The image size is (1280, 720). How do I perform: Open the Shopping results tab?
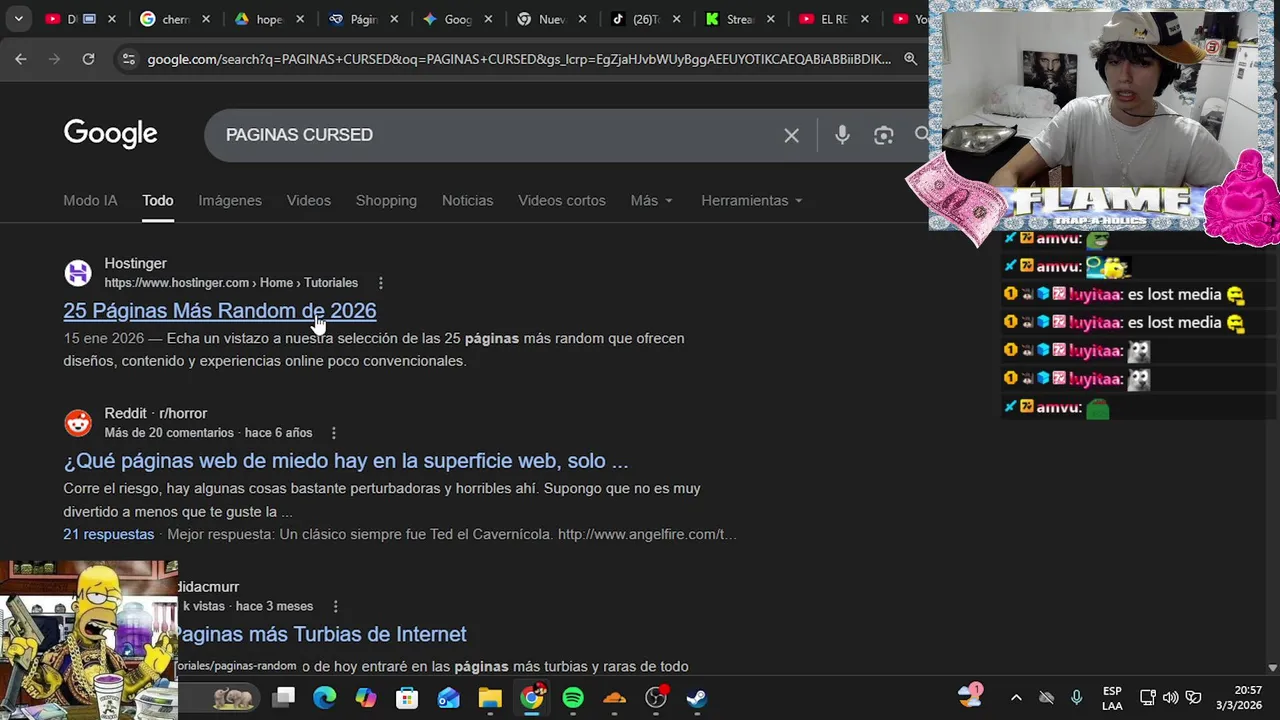click(386, 200)
